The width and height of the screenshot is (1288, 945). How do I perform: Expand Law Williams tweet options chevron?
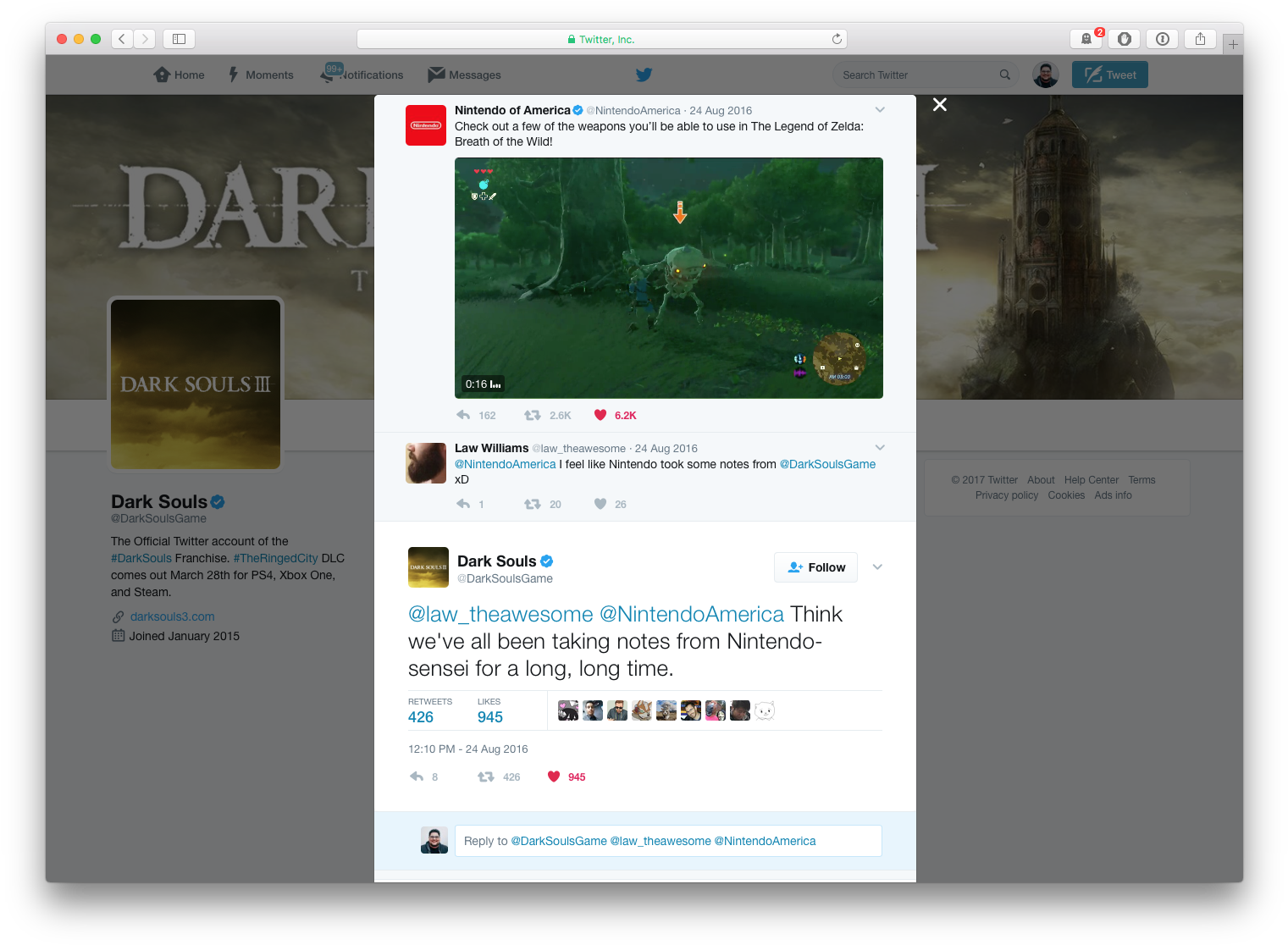click(x=880, y=448)
